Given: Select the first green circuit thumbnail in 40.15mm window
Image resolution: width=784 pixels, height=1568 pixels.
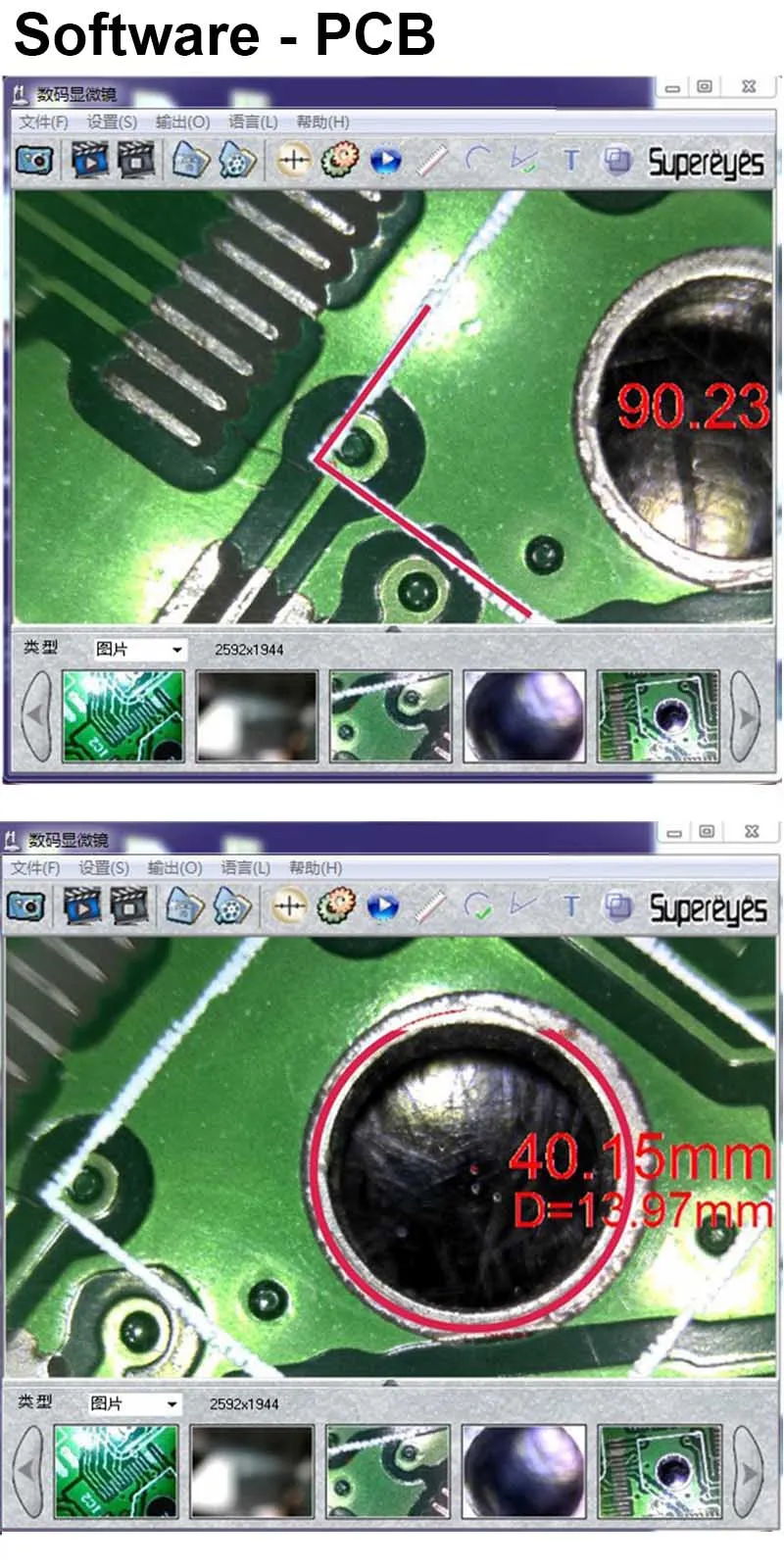Looking at the screenshot, I should pos(117,1471).
